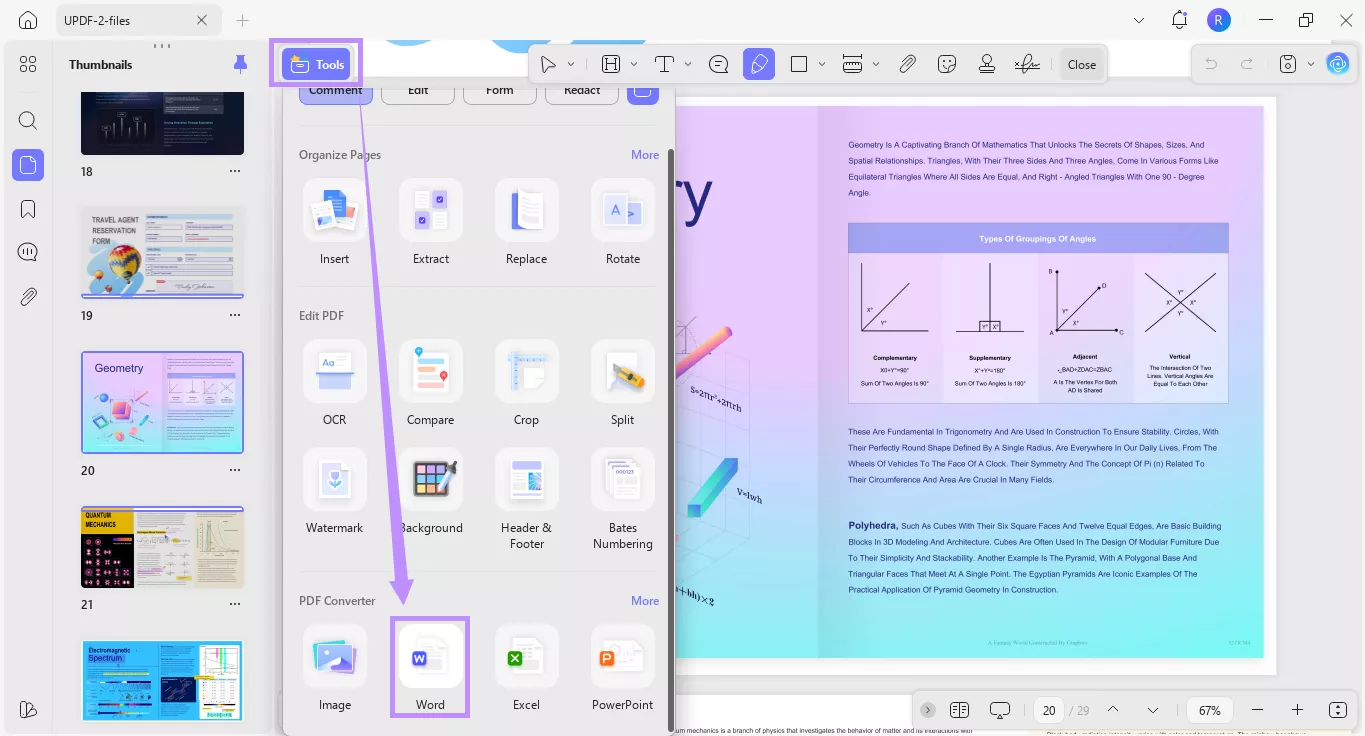This screenshot has height=736, width=1365.
Task: Open the search panel in the sidebar
Action: coord(27,120)
